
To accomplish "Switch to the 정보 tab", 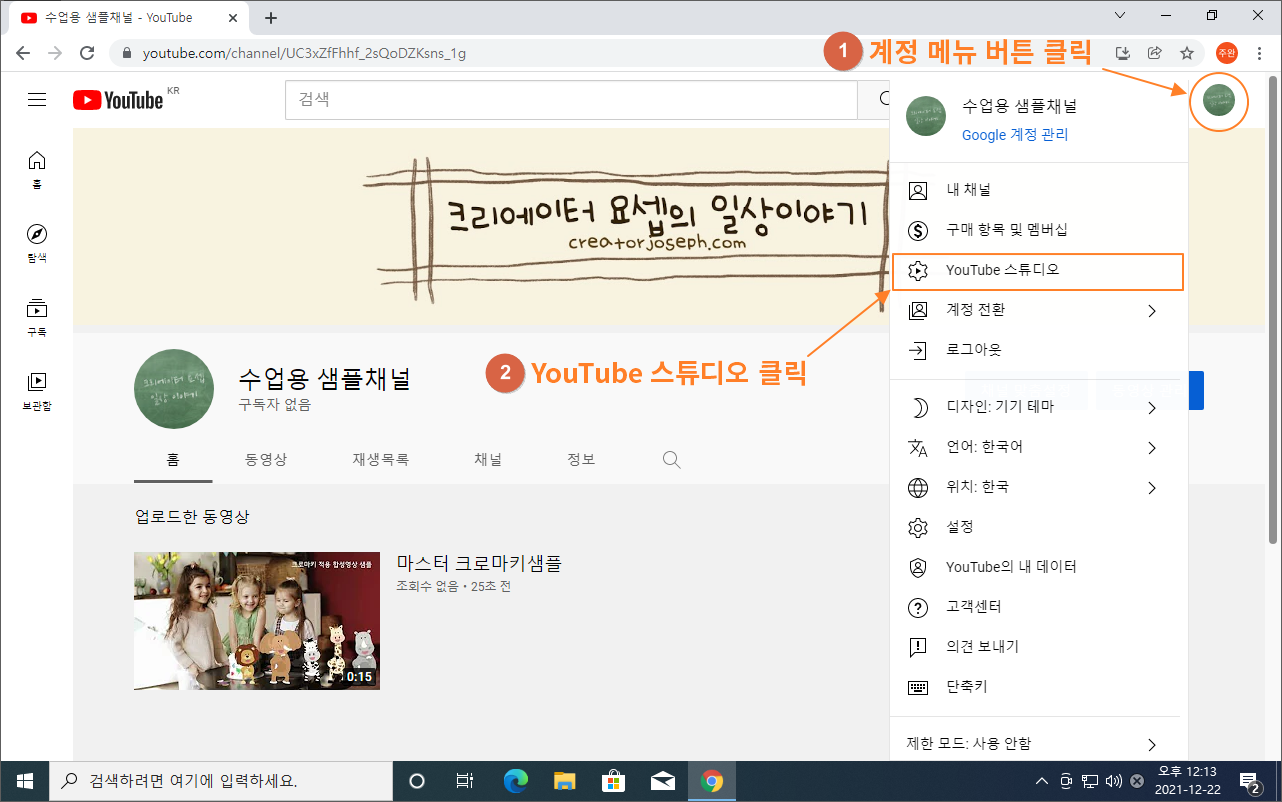I will tap(581, 460).
